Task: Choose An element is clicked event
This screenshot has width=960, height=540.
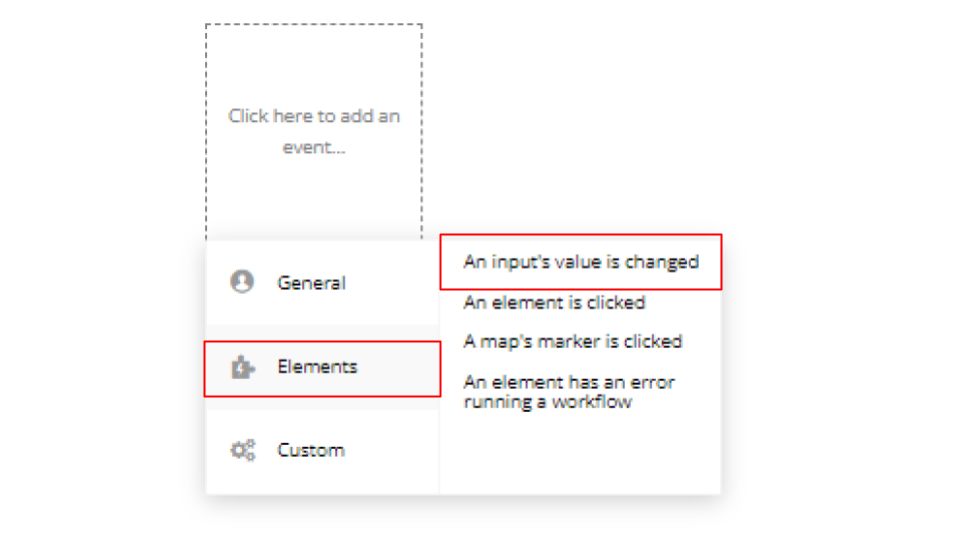Action: (554, 302)
